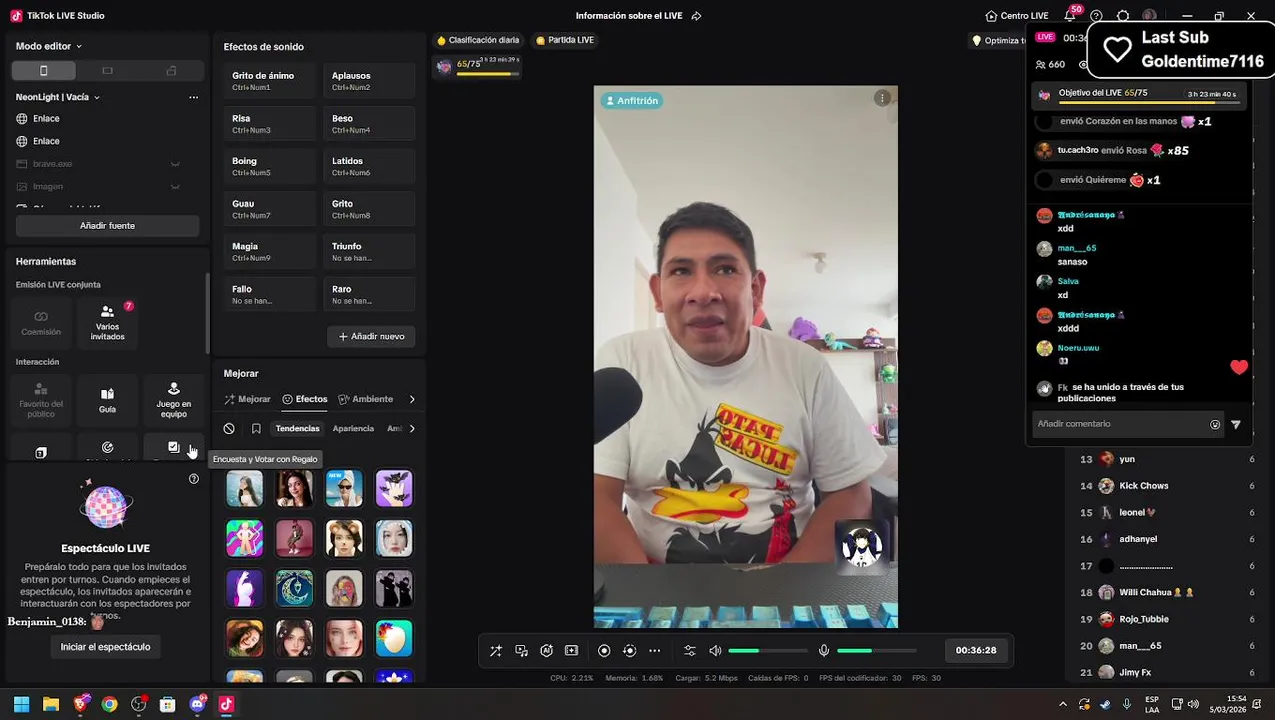Click the Añadir fuente button
This screenshot has height=720, width=1275.
click(107, 226)
